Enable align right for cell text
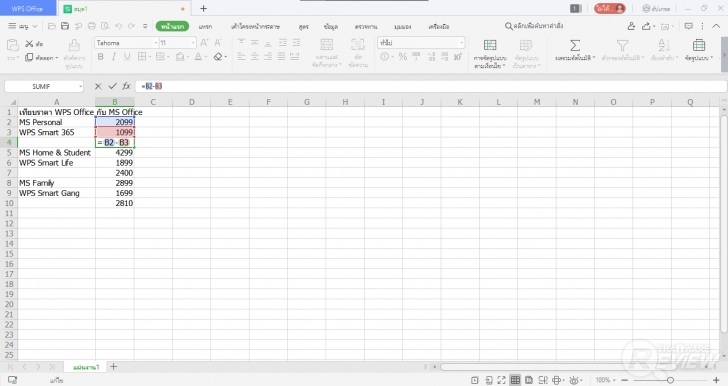This screenshot has height=386, width=728. click(x=268, y=57)
